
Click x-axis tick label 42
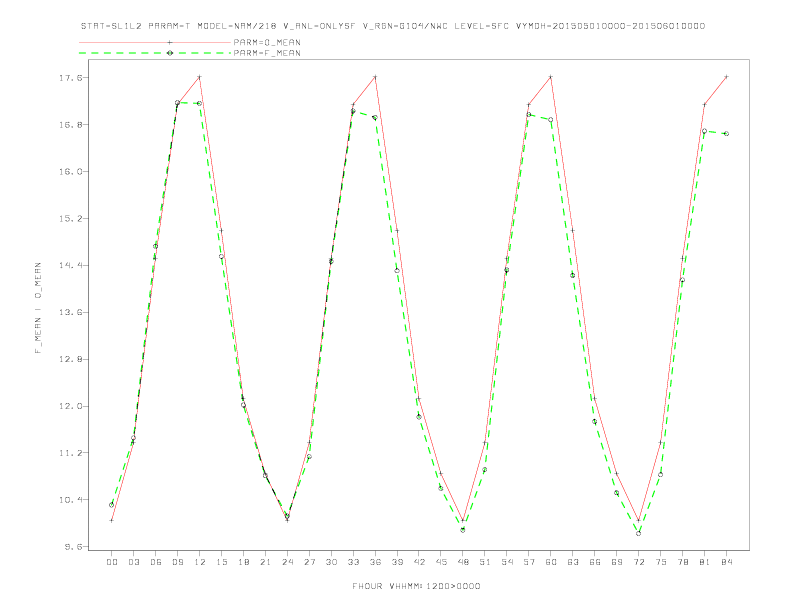point(419,562)
